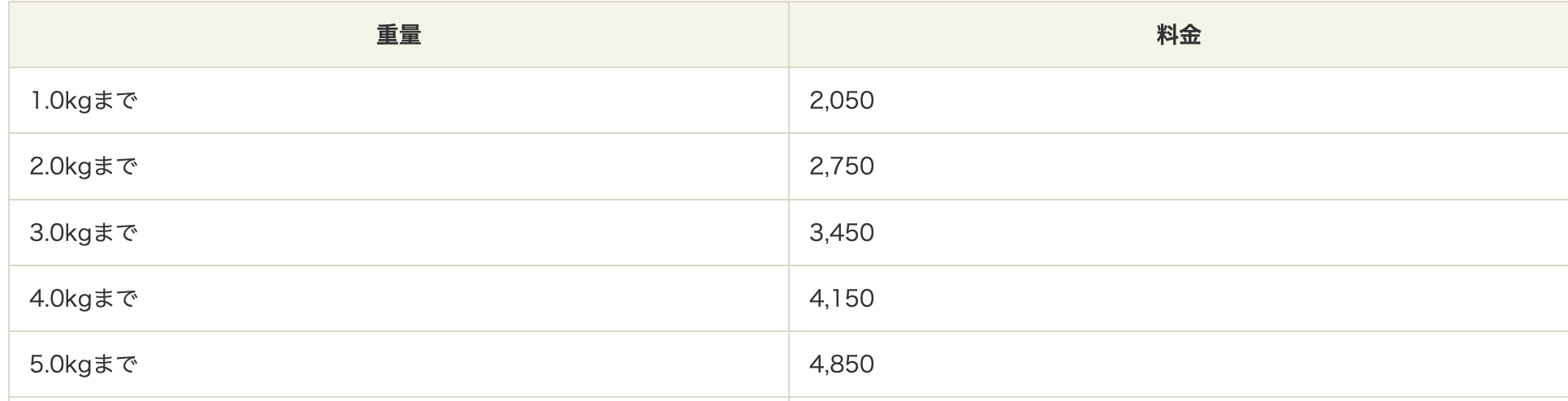Click the 重量 column header
The height and width of the screenshot is (401, 1568).
399,35
